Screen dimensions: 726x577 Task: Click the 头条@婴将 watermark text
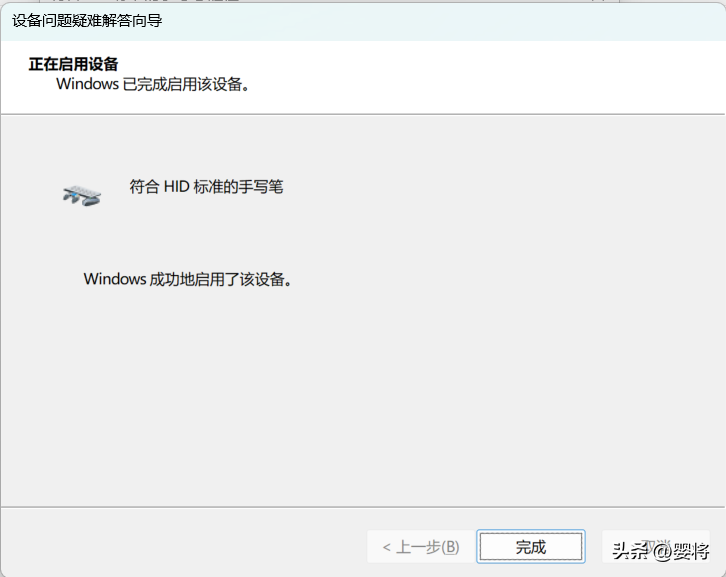(661, 551)
